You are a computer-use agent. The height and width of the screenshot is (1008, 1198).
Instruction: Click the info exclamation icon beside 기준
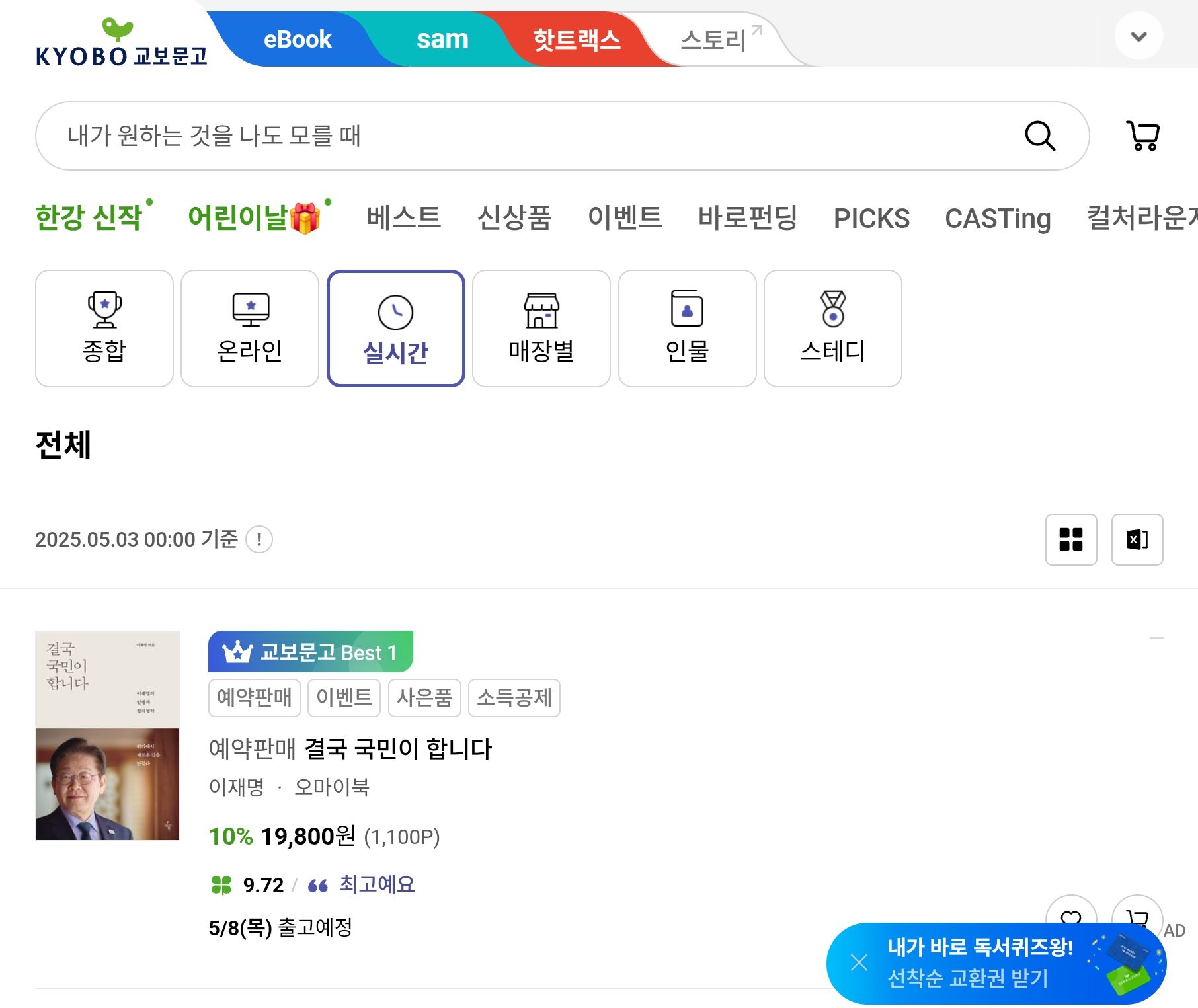[x=259, y=539]
